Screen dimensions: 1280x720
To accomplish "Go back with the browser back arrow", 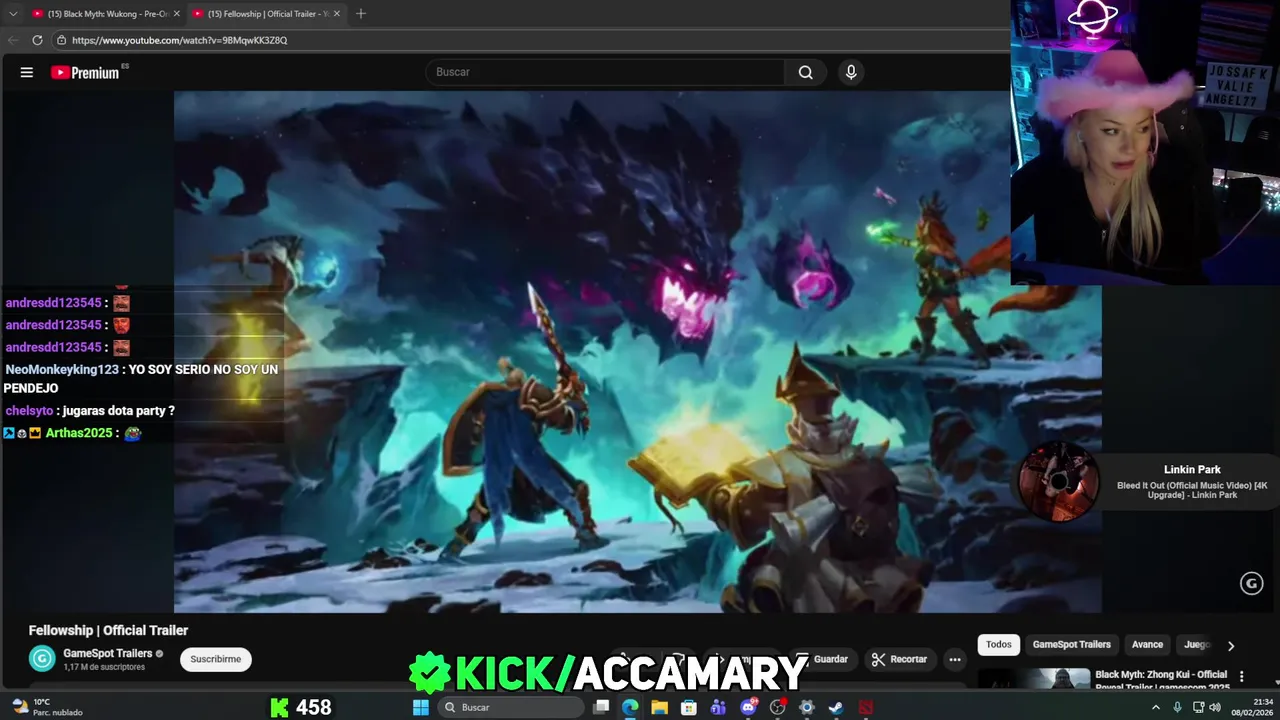I will coord(13,40).
